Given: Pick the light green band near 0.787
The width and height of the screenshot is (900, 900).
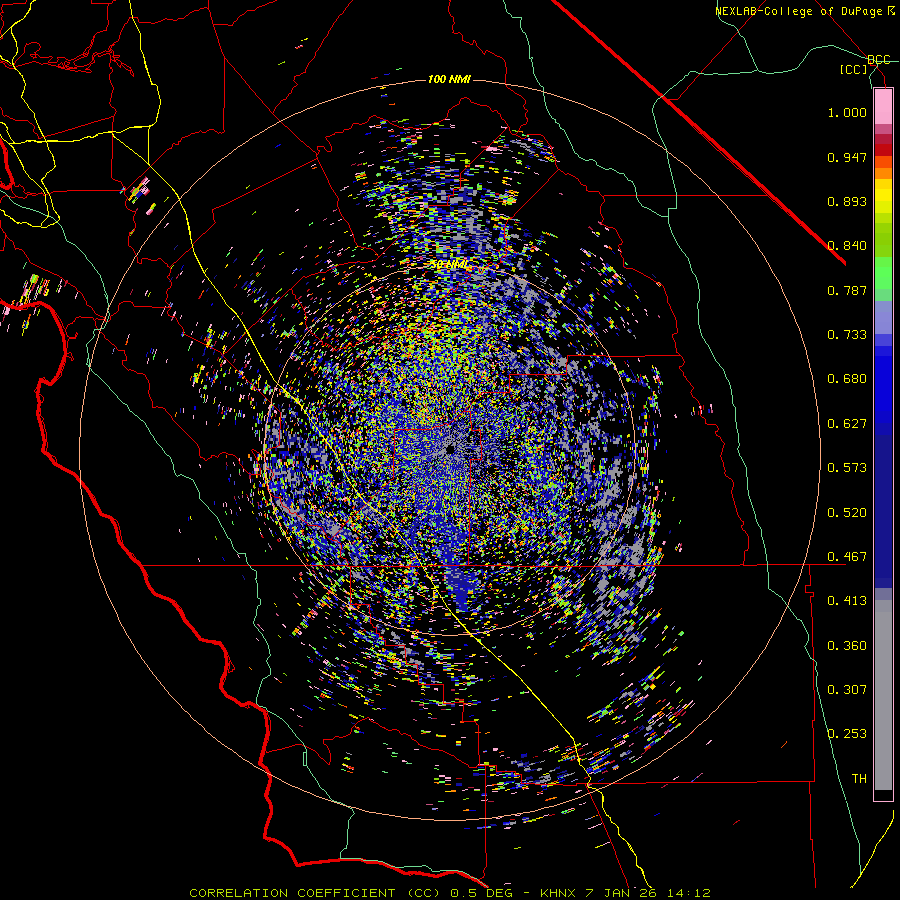Looking at the screenshot, I should pos(883,278).
